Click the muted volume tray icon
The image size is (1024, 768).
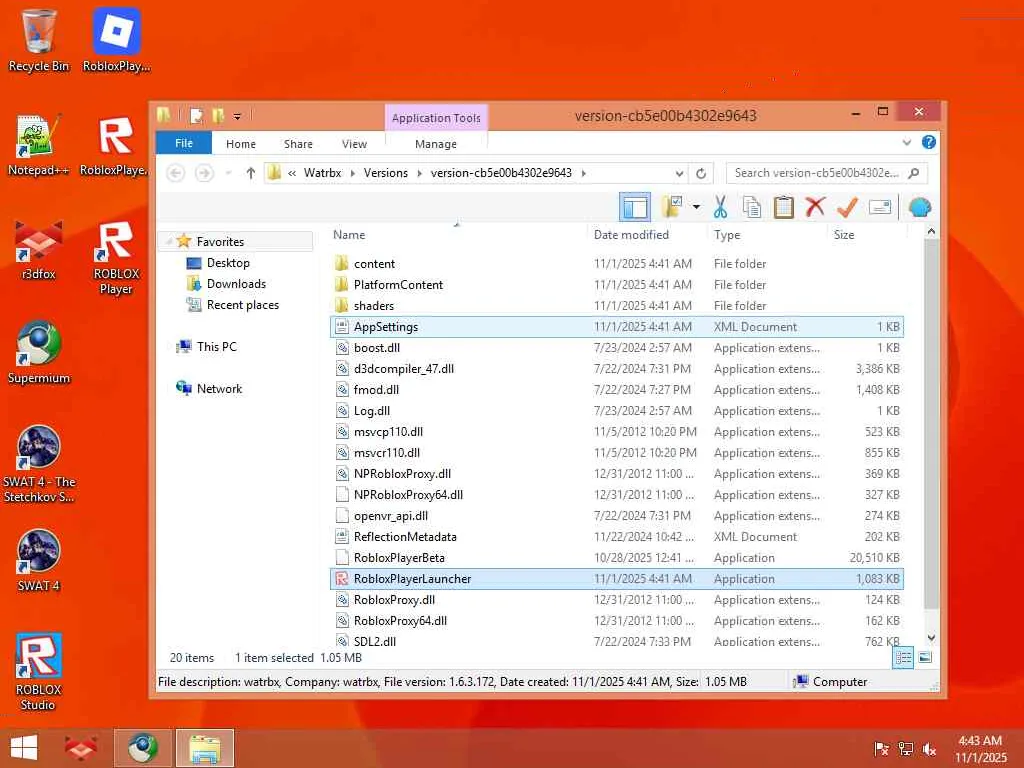click(929, 749)
